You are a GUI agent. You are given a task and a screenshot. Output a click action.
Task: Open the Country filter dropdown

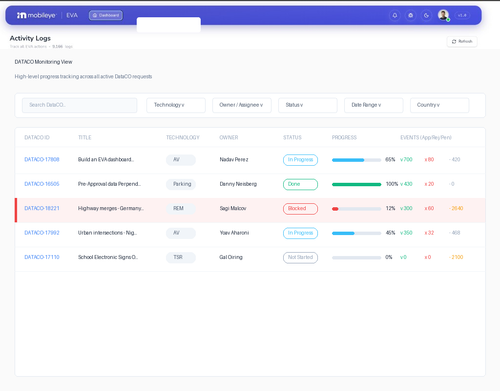(440, 105)
